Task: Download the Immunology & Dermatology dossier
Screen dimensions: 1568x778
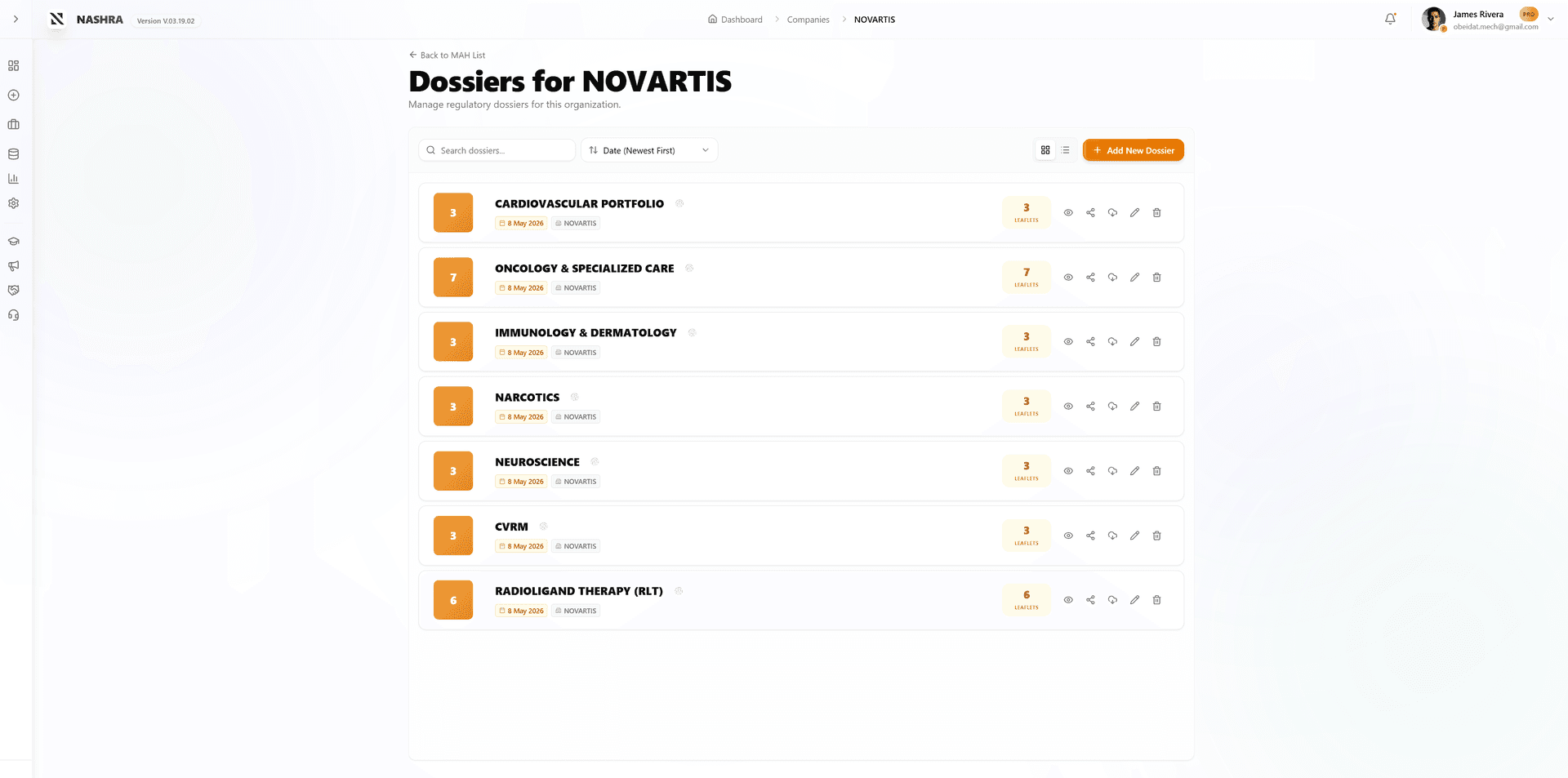Action: pos(1112,341)
